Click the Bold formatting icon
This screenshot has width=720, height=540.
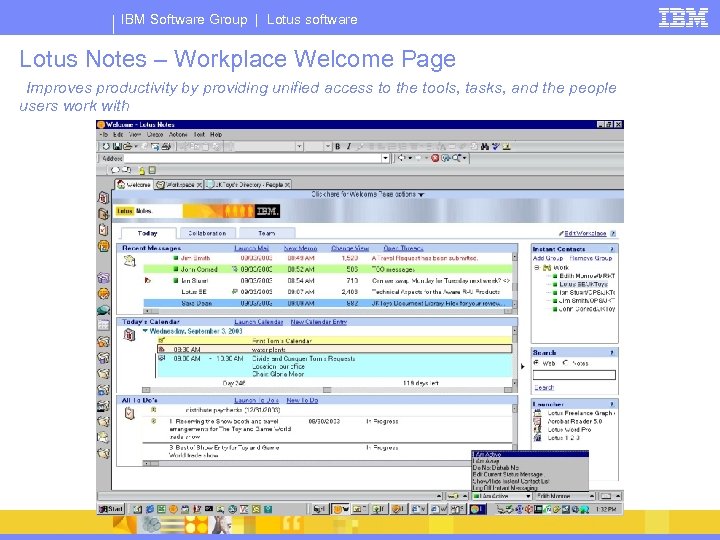pyautogui.click(x=338, y=146)
